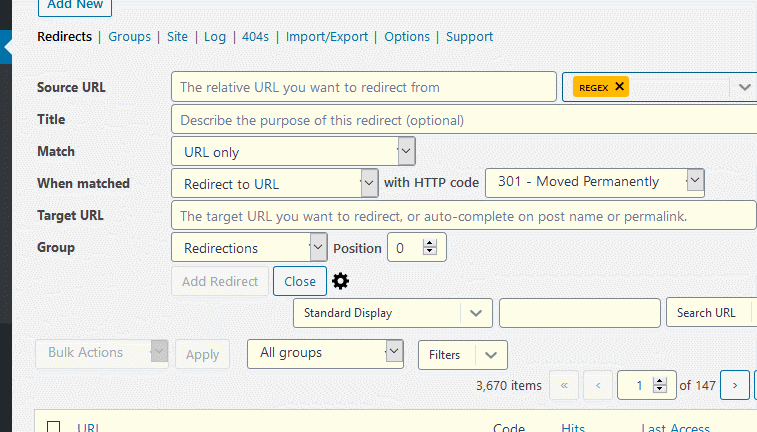Screen dimensions: 757x432
Task: Collapse the WordPress sidebar menu arrow
Action: click(x=6, y=47)
